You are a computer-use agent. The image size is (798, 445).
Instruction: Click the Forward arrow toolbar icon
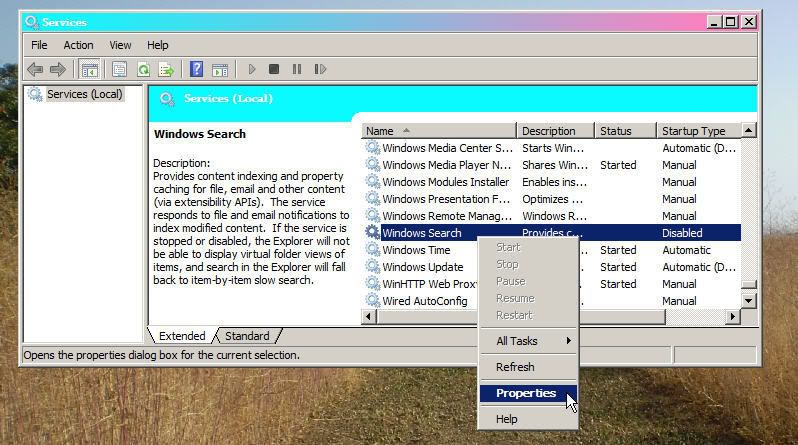(58, 69)
